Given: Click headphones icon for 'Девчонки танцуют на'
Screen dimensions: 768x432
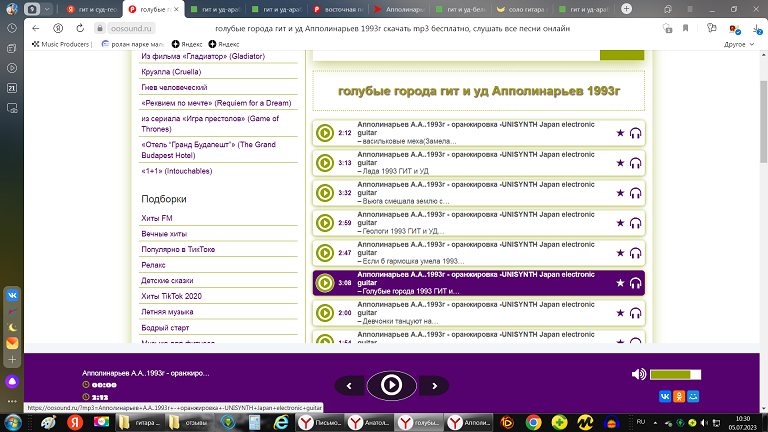Looking at the screenshot, I should (635, 313).
